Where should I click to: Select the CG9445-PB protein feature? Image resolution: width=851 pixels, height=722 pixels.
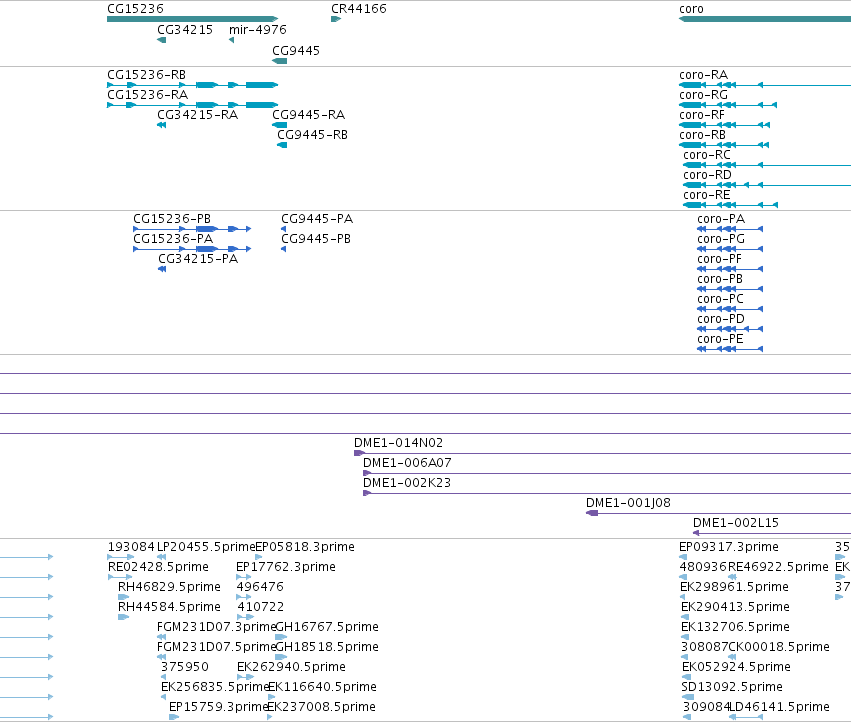tap(283, 249)
